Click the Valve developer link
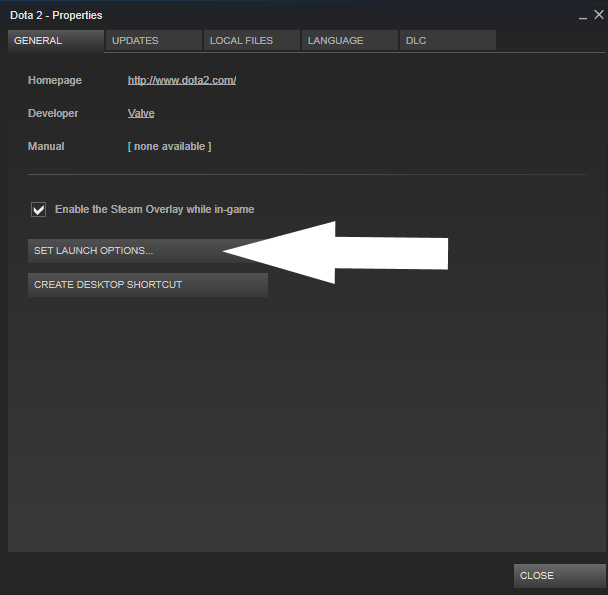The height and width of the screenshot is (595, 608). 141,113
